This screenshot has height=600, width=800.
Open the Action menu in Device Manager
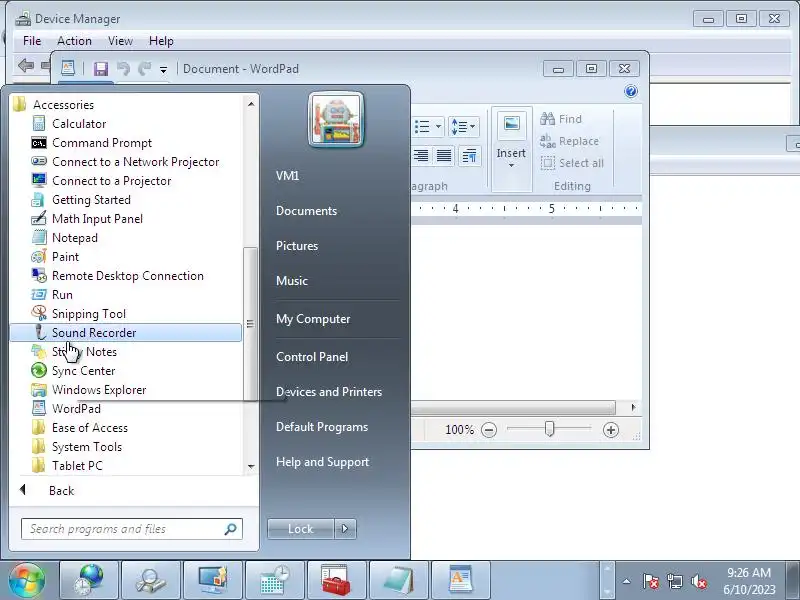[x=74, y=41]
